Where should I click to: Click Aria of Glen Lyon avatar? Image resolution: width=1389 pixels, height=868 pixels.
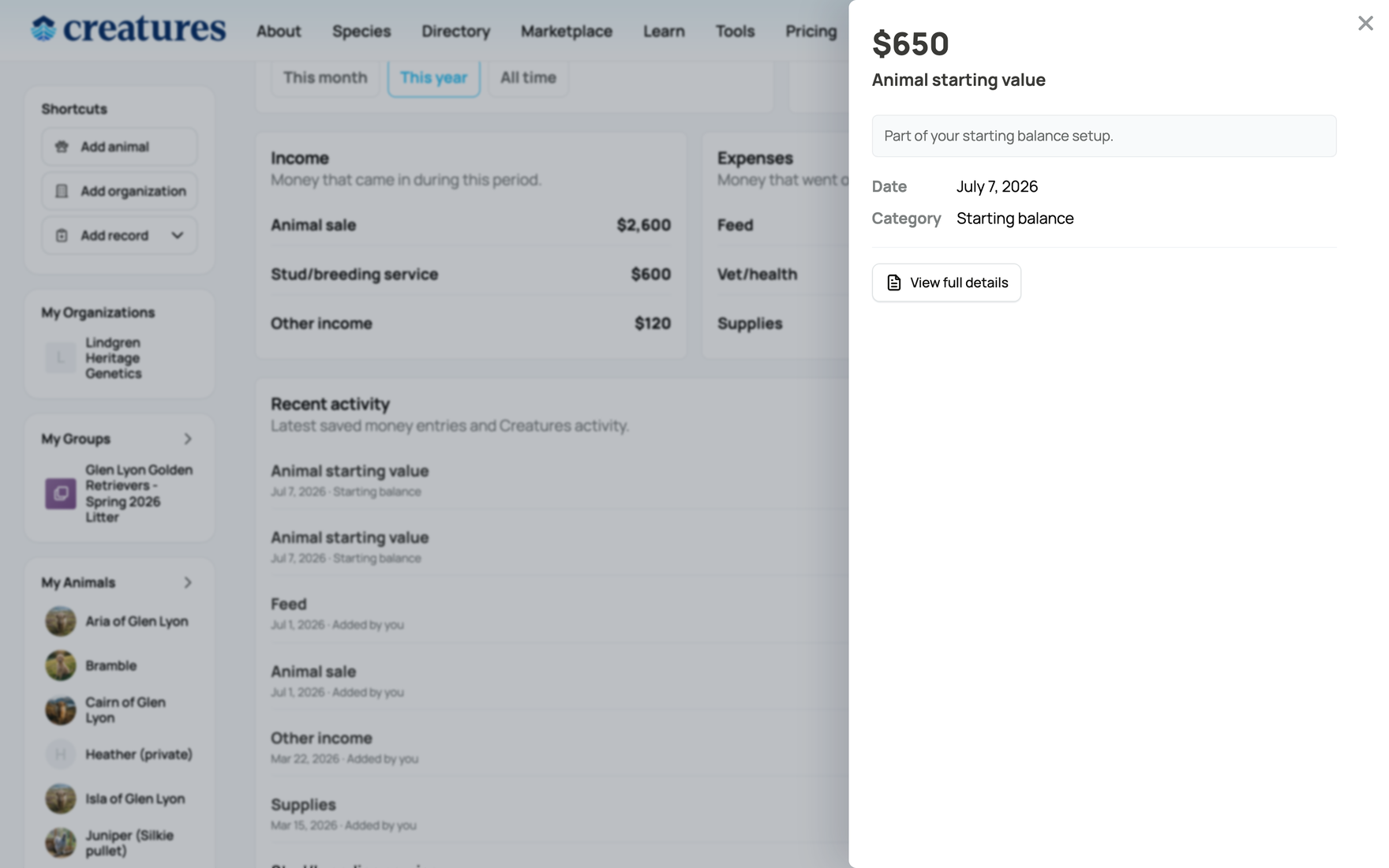point(61,621)
